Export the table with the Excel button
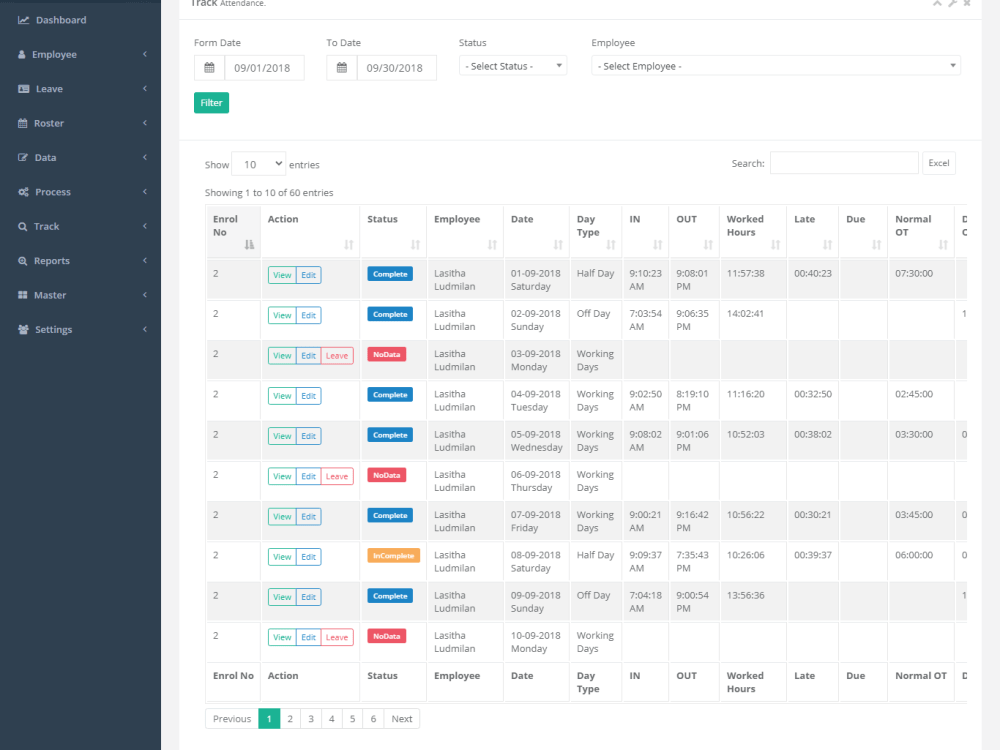This screenshot has height=750, width=1000. point(938,162)
